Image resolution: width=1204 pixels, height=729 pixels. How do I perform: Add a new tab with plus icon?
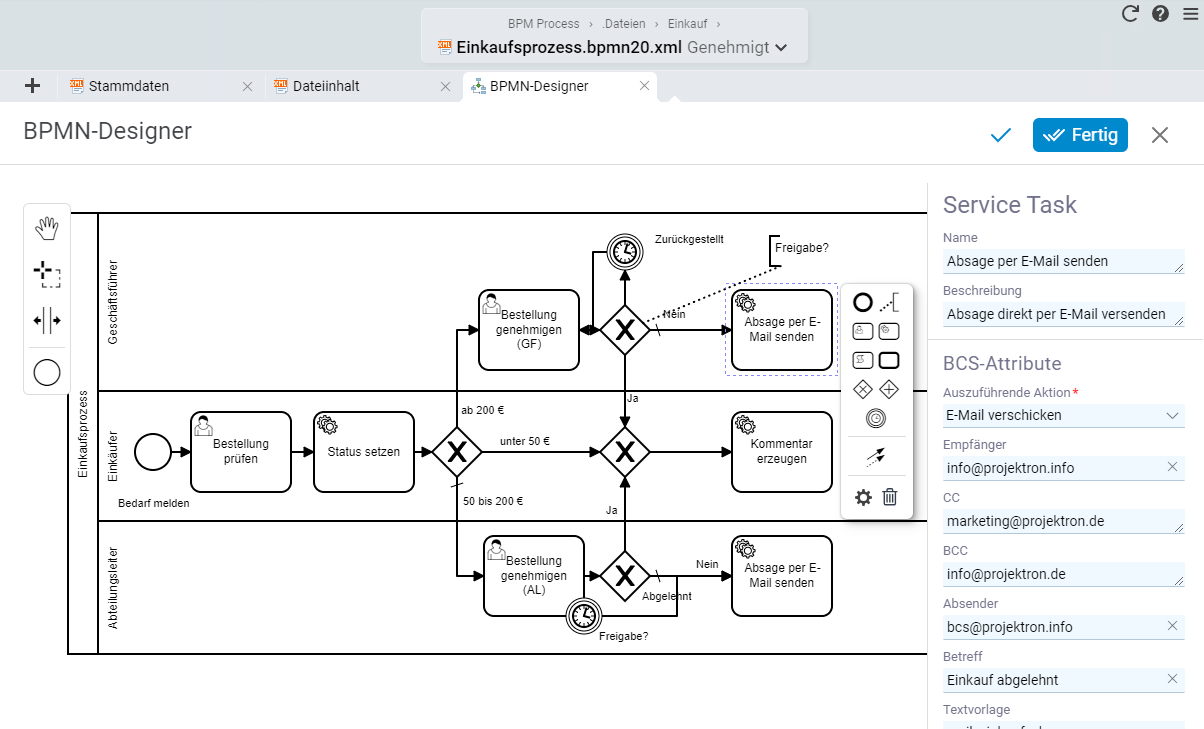(32, 86)
